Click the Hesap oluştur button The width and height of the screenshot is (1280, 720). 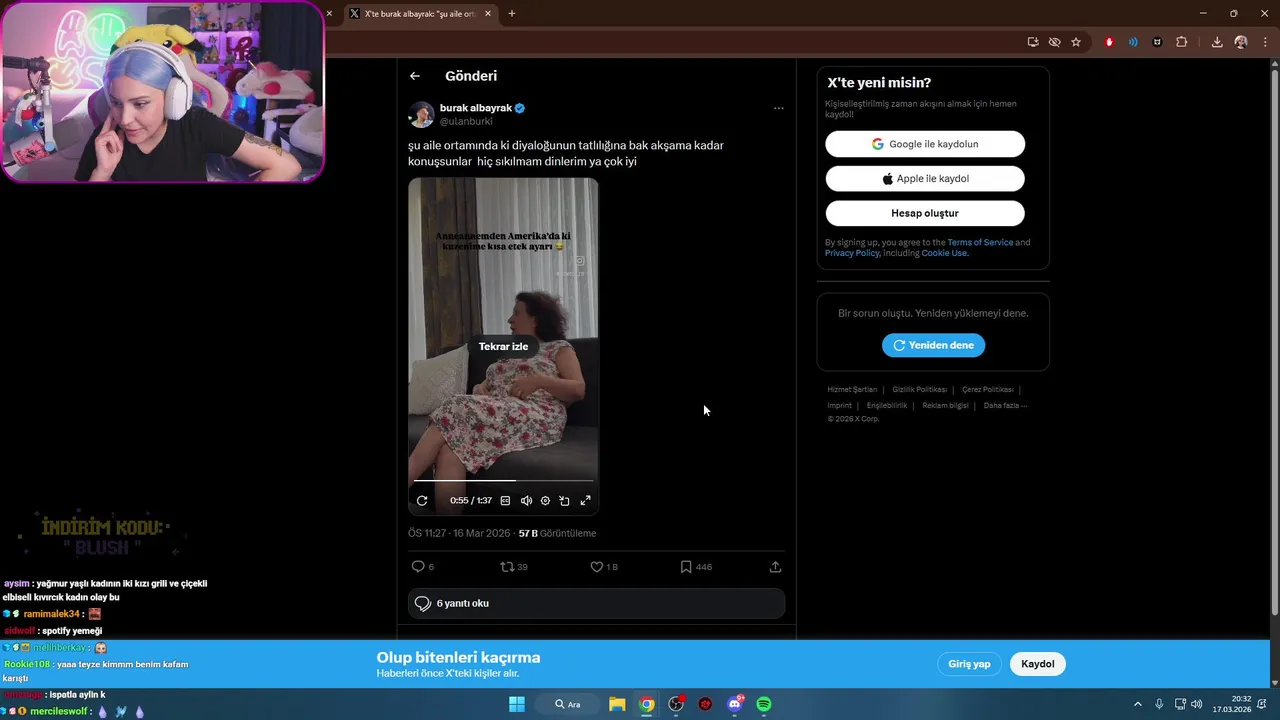coord(925,213)
